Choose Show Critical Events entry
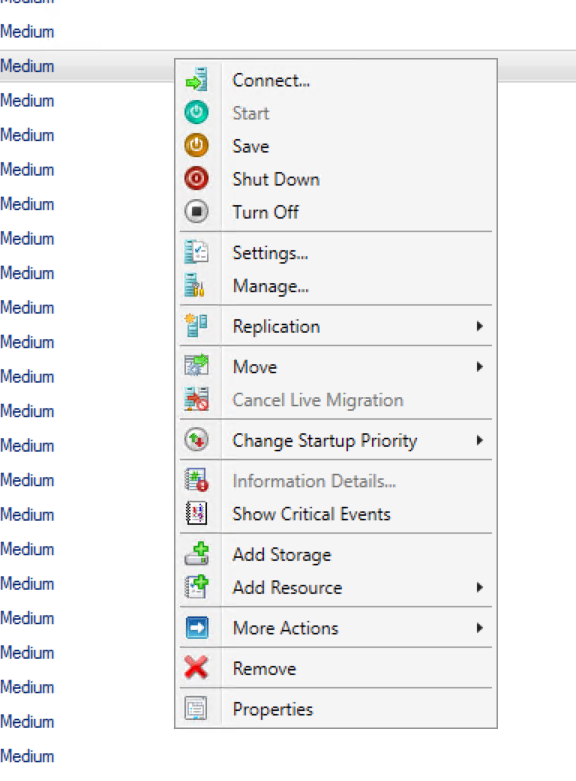The height and width of the screenshot is (781, 576). 336,514
